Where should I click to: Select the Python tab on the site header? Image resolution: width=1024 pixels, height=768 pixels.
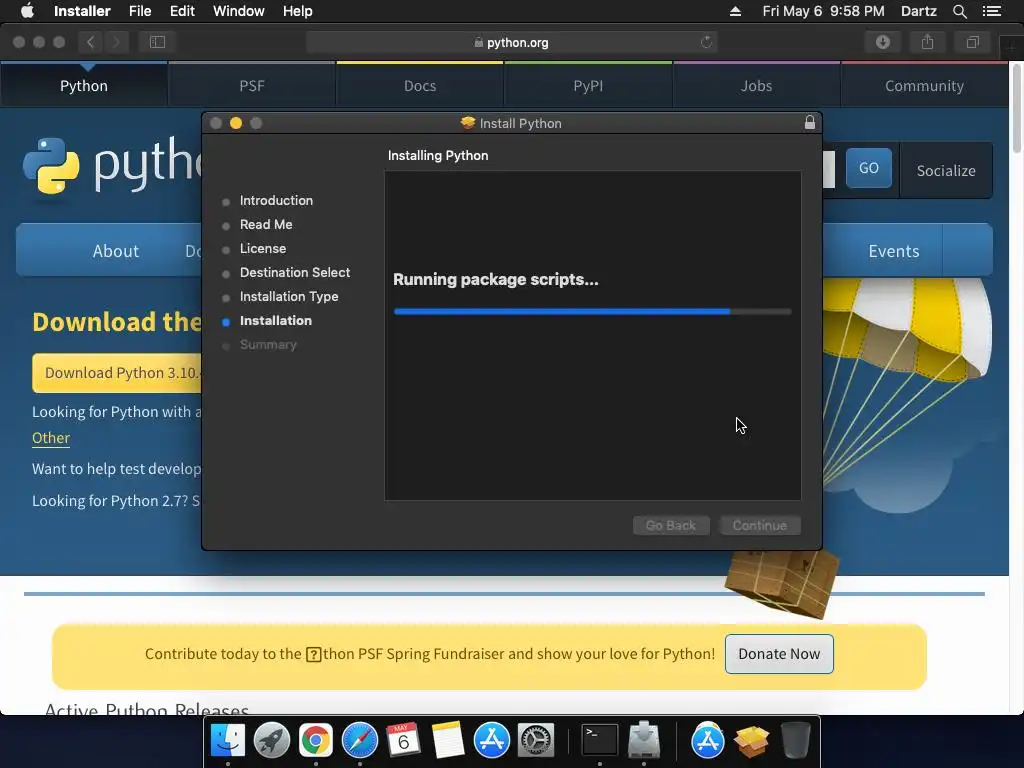(x=84, y=86)
